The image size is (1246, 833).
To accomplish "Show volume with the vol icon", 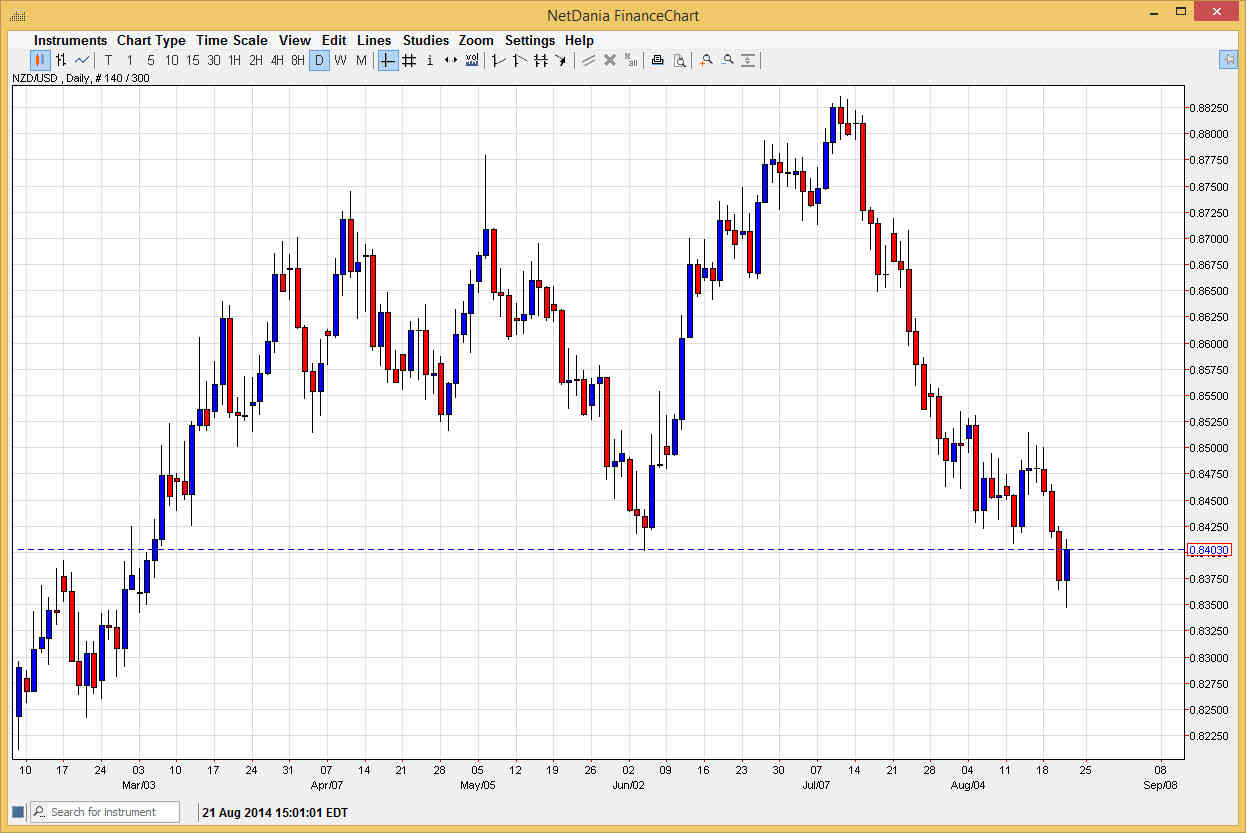I will point(471,60).
